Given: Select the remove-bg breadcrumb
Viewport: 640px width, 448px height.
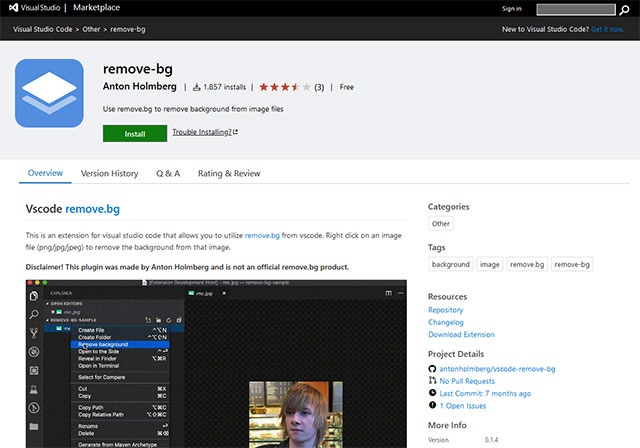Looking at the screenshot, I should coord(128,29).
